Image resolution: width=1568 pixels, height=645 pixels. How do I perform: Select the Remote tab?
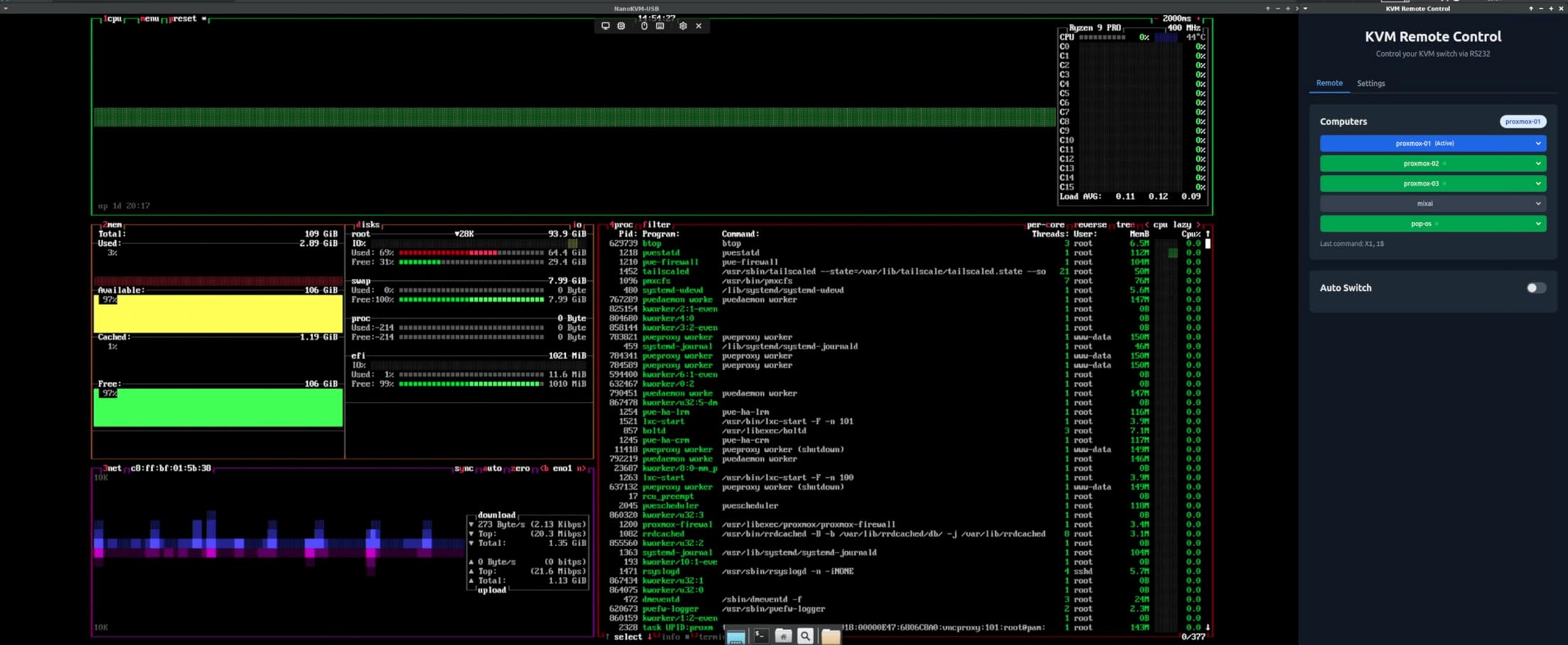pyautogui.click(x=1329, y=83)
